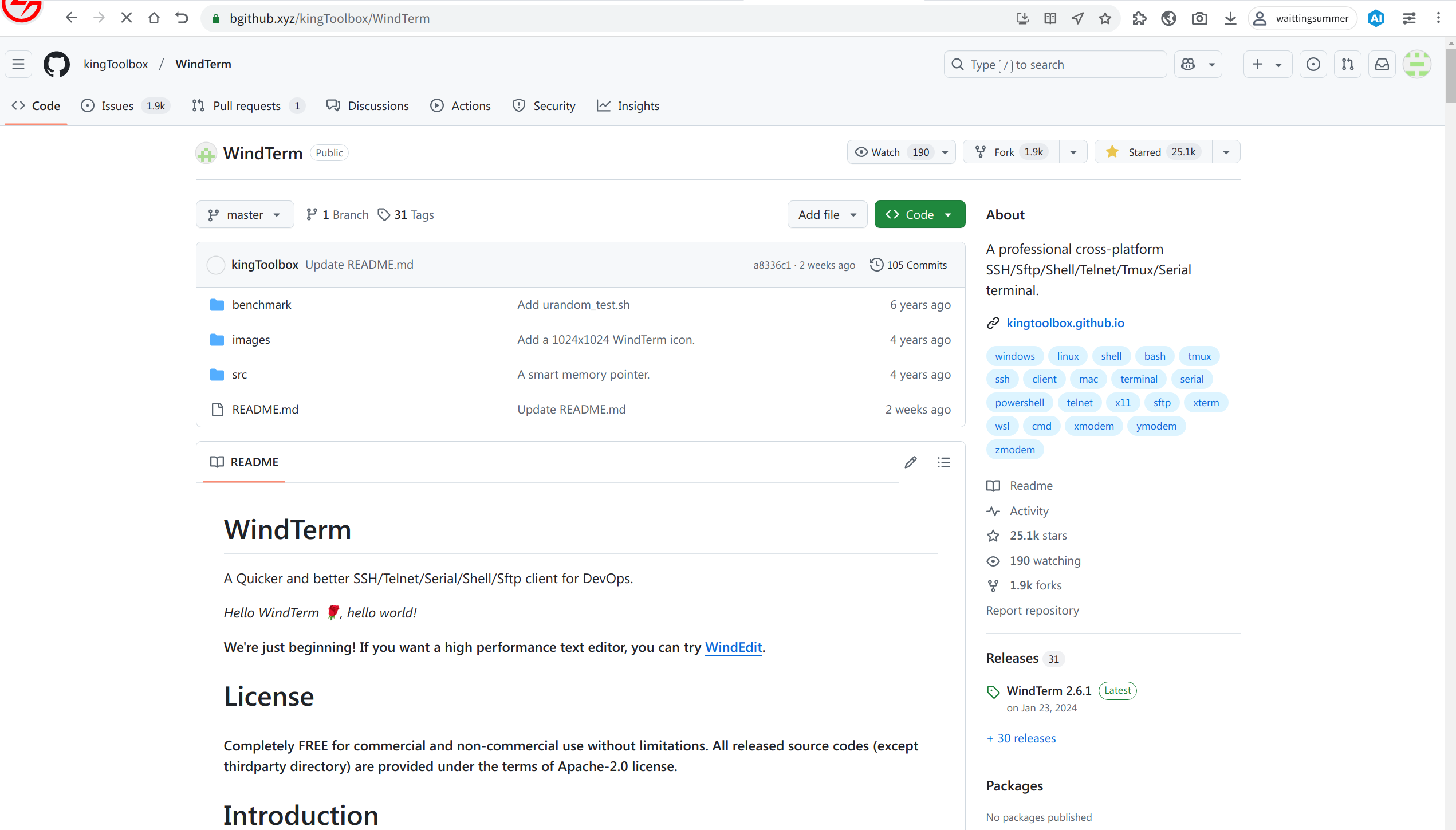Click the browser home button

pos(154,18)
